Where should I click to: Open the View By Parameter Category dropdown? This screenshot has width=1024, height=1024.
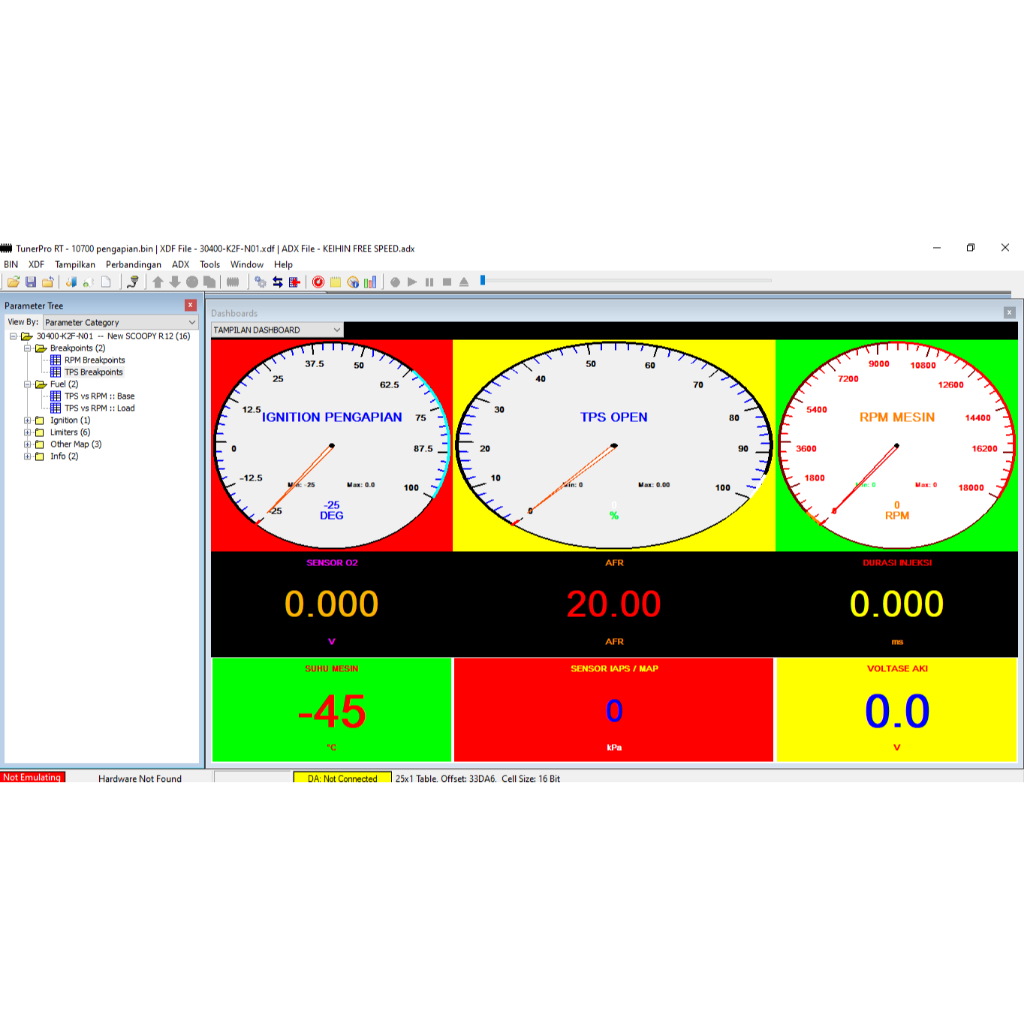(120, 321)
